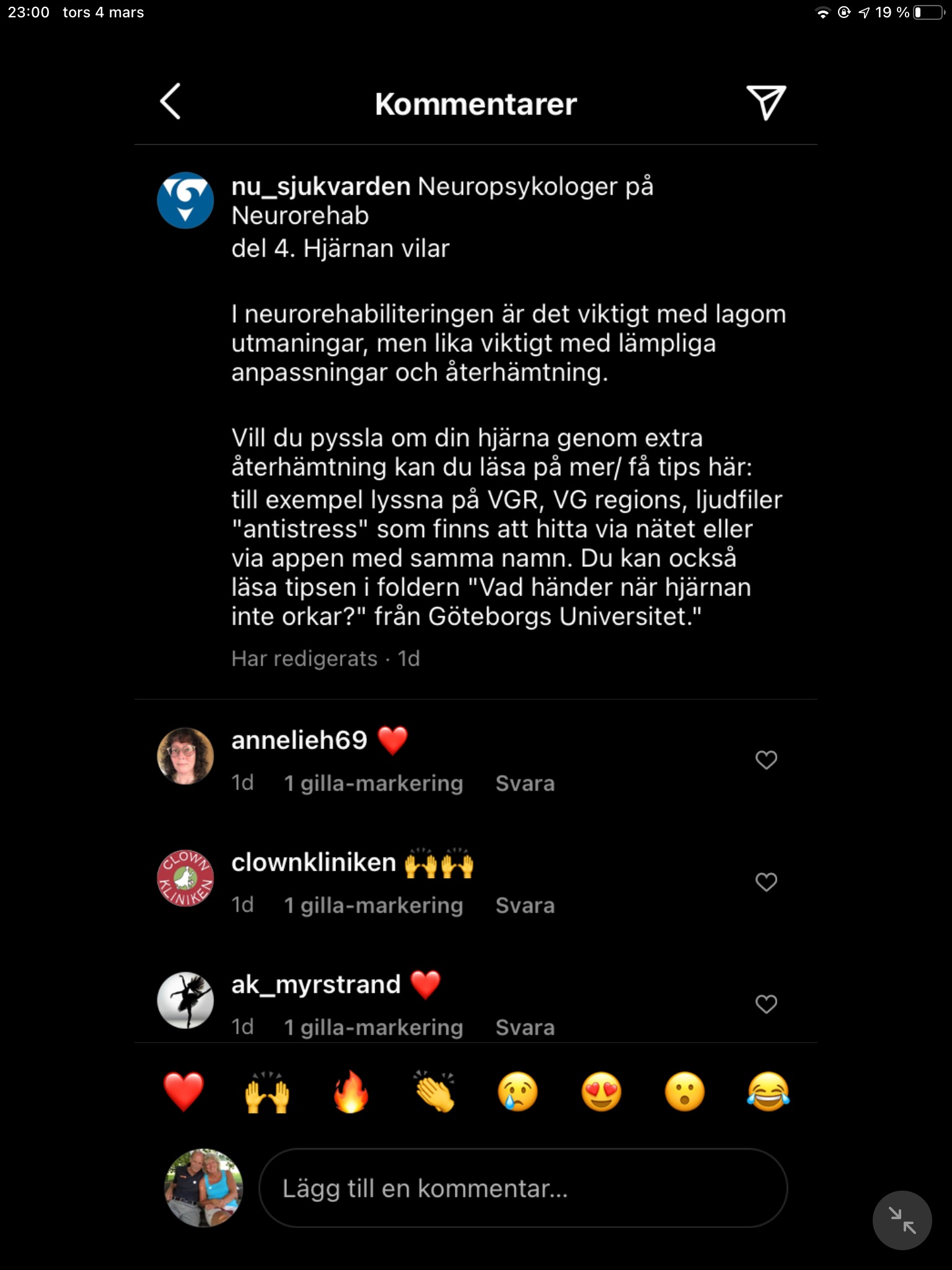The height and width of the screenshot is (1270, 952).
Task: Open the nu_sjukvarden profile name
Action: coord(320,187)
